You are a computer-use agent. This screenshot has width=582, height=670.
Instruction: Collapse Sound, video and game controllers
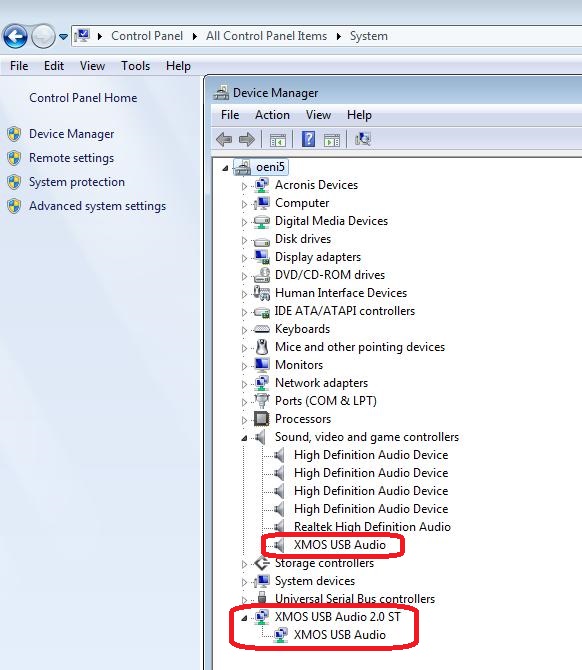pos(244,438)
